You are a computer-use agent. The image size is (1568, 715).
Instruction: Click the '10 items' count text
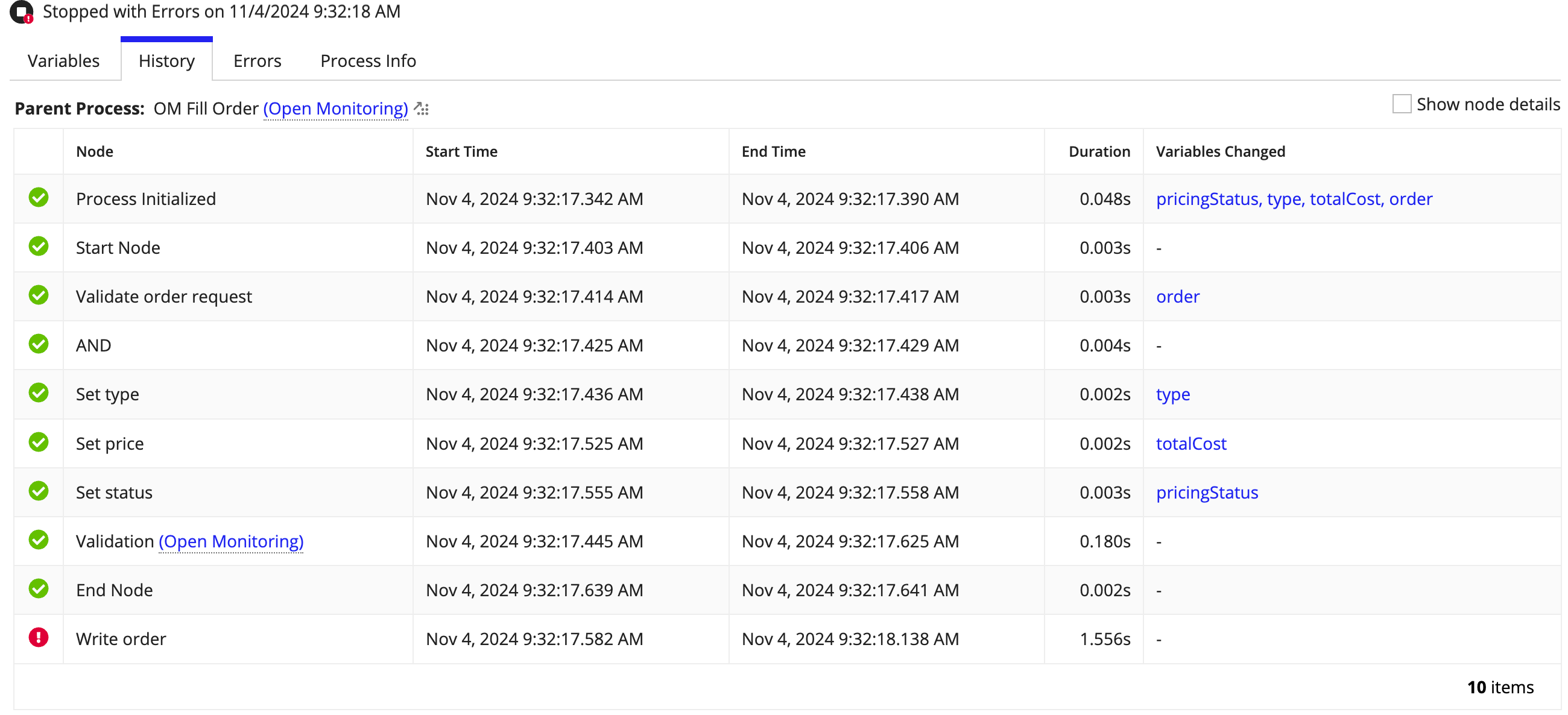[1500, 688]
